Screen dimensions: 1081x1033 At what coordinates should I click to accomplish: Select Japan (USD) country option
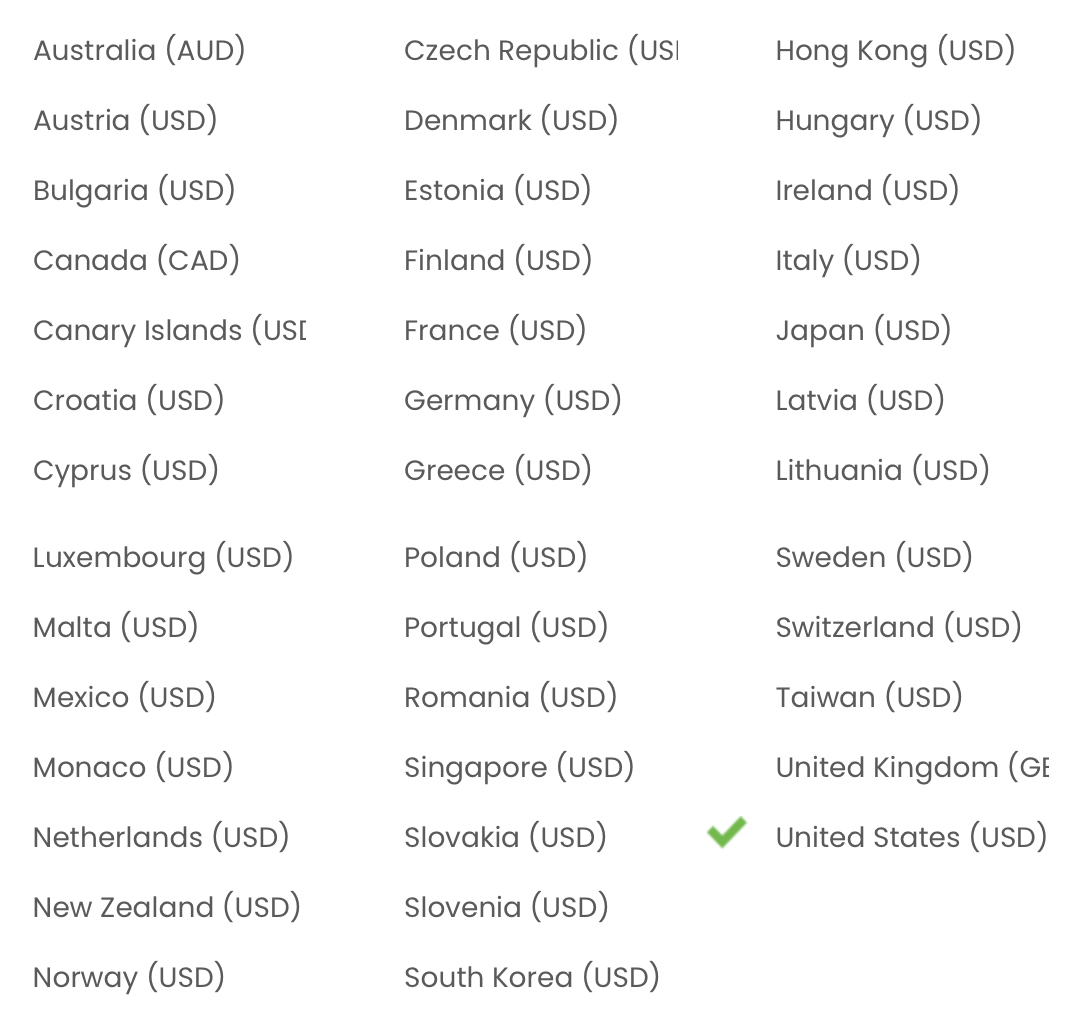click(x=862, y=330)
